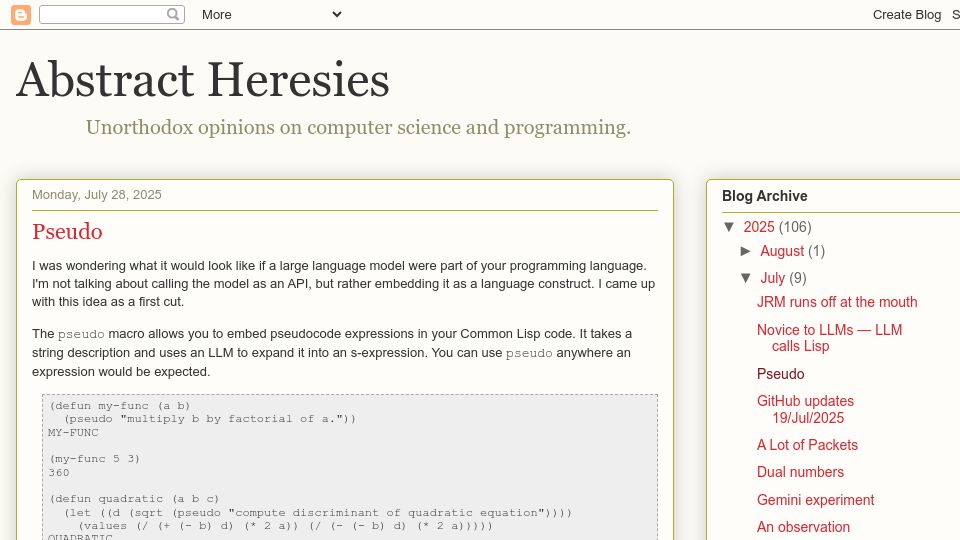Open the More dropdown menu

[271, 15]
